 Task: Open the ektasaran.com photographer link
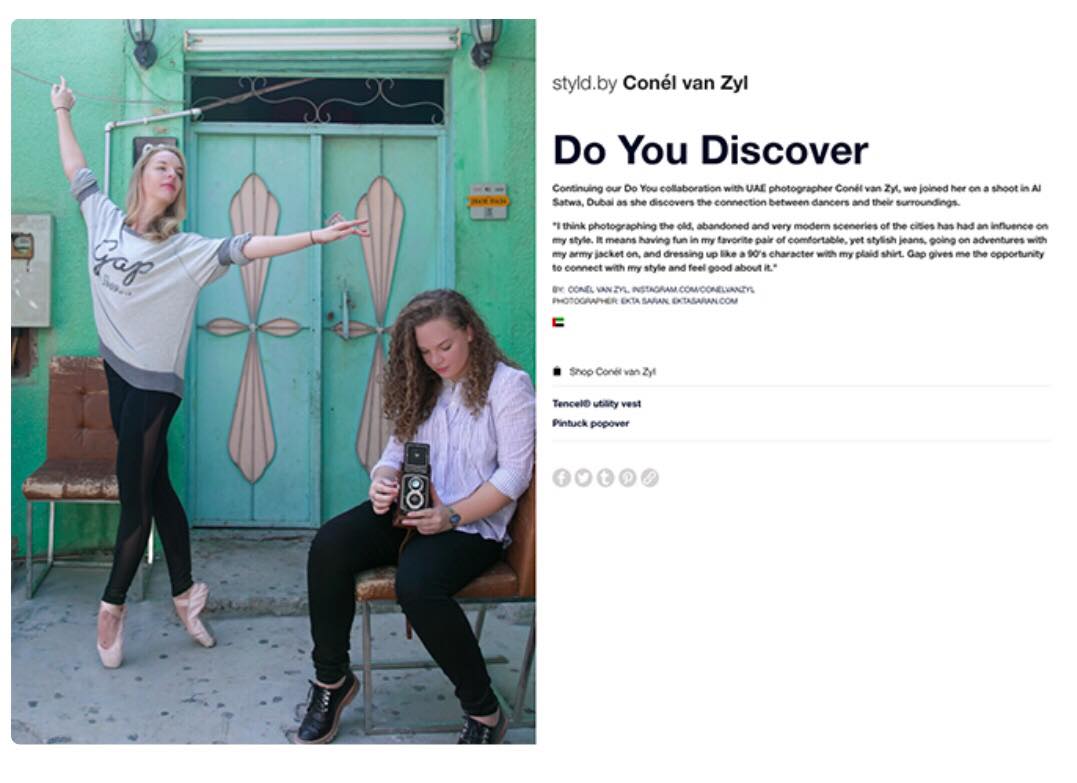(x=704, y=301)
